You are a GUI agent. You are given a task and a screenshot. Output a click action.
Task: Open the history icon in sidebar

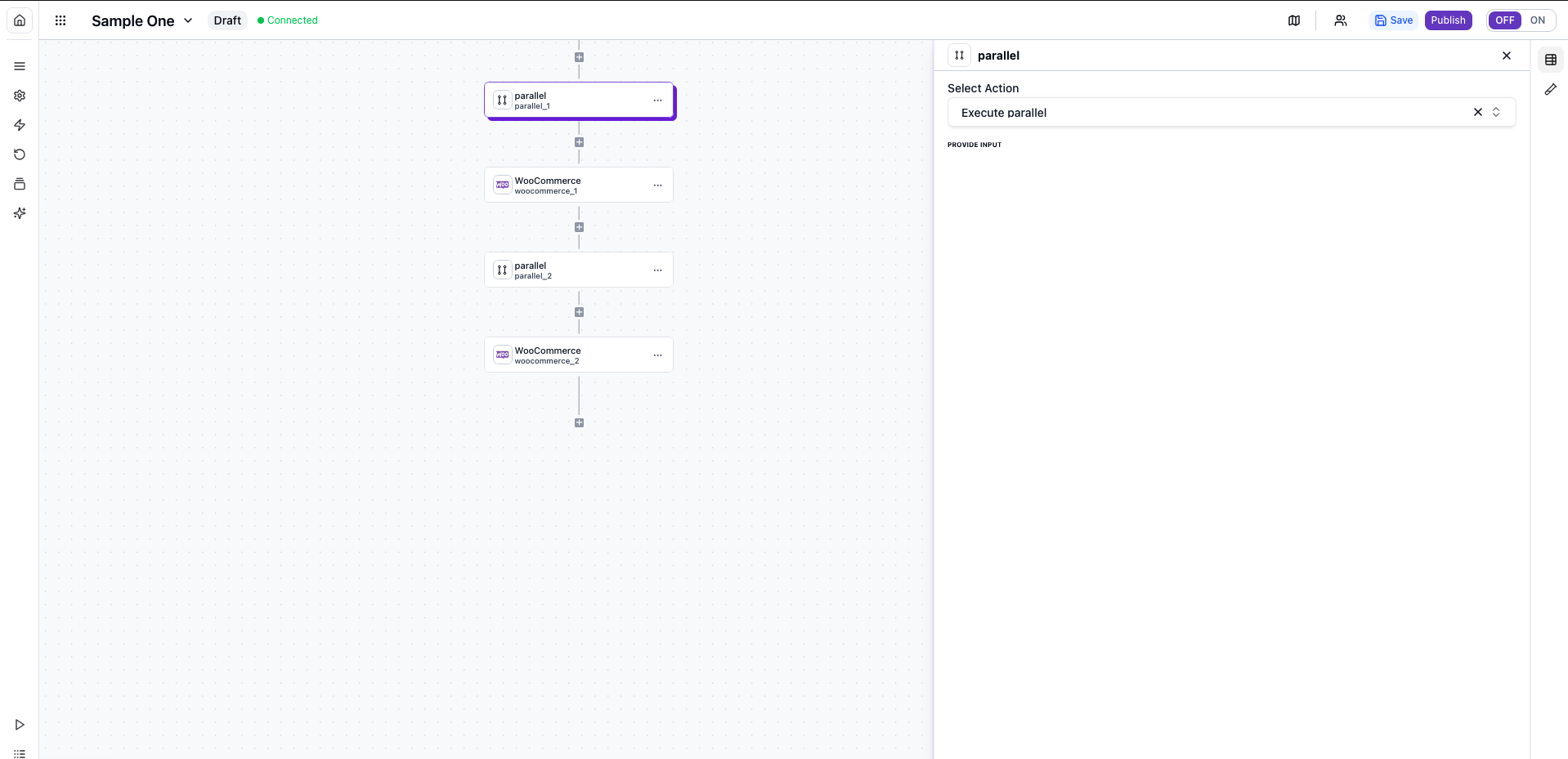[20, 154]
